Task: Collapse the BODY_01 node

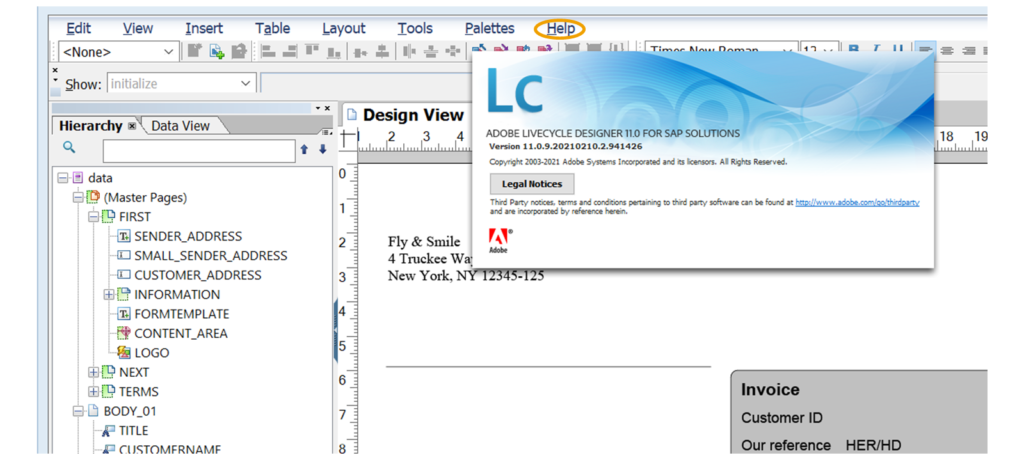Action: pos(78,412)
